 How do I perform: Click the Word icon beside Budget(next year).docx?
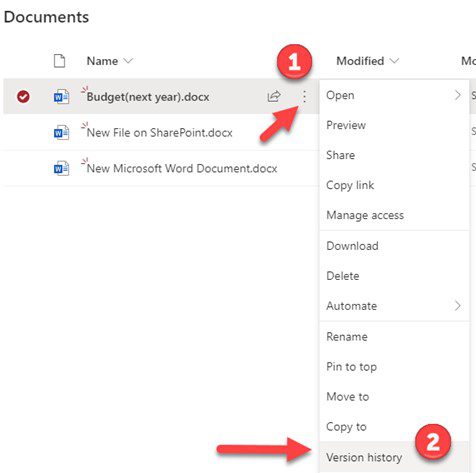click(61, 97)
